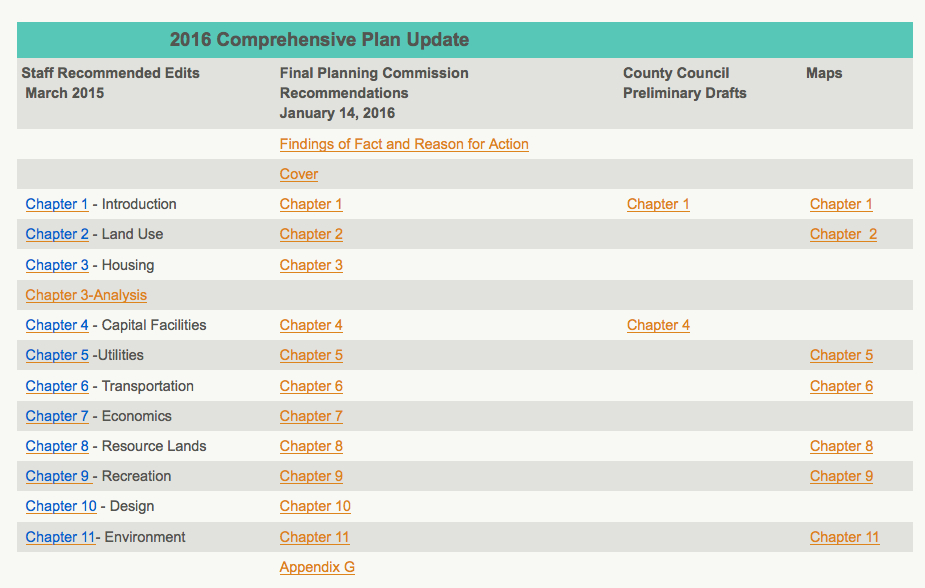Open Chapter 8 Planning Commission recommendation
925x588 pixels.
coord(310,446)
